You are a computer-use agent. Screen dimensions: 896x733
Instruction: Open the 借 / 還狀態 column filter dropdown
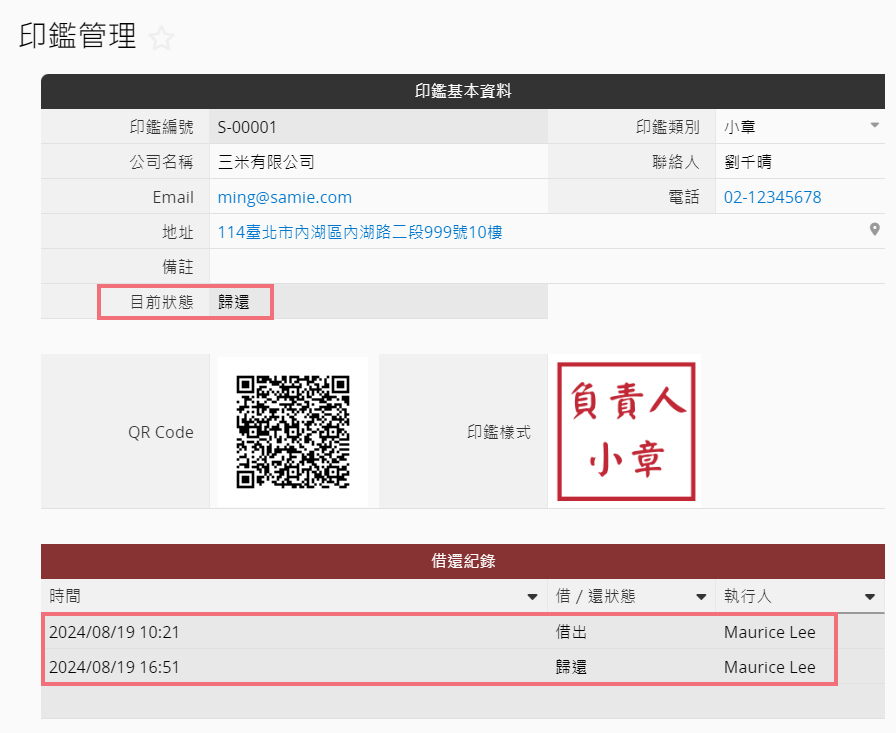point(701,597)
